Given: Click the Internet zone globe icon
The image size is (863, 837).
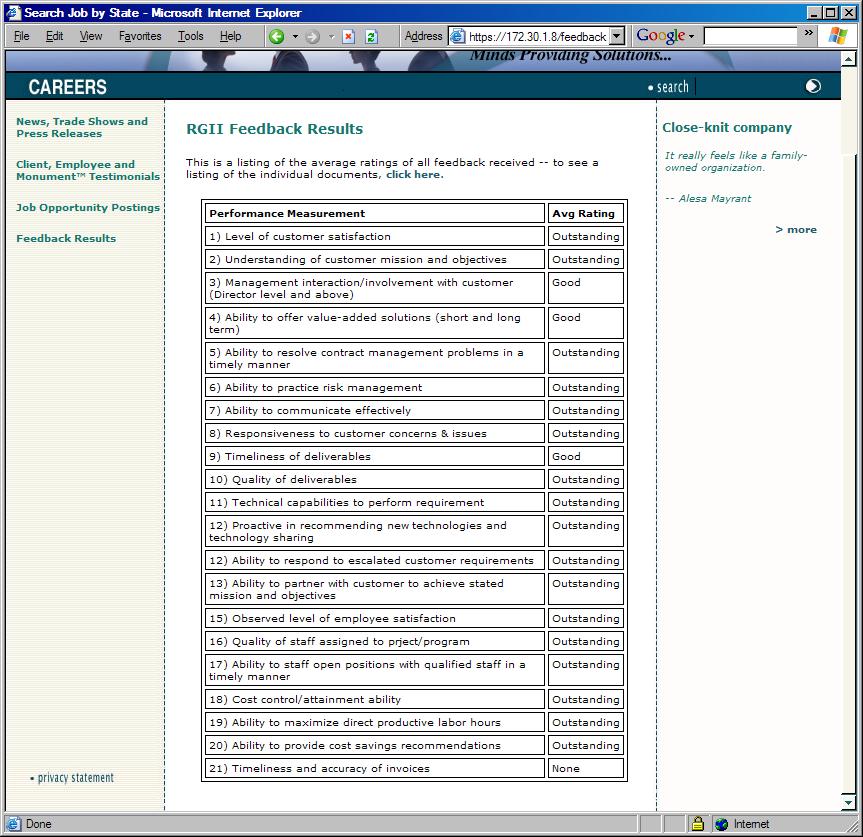Looking at the screenshot, I should (722, 824).
